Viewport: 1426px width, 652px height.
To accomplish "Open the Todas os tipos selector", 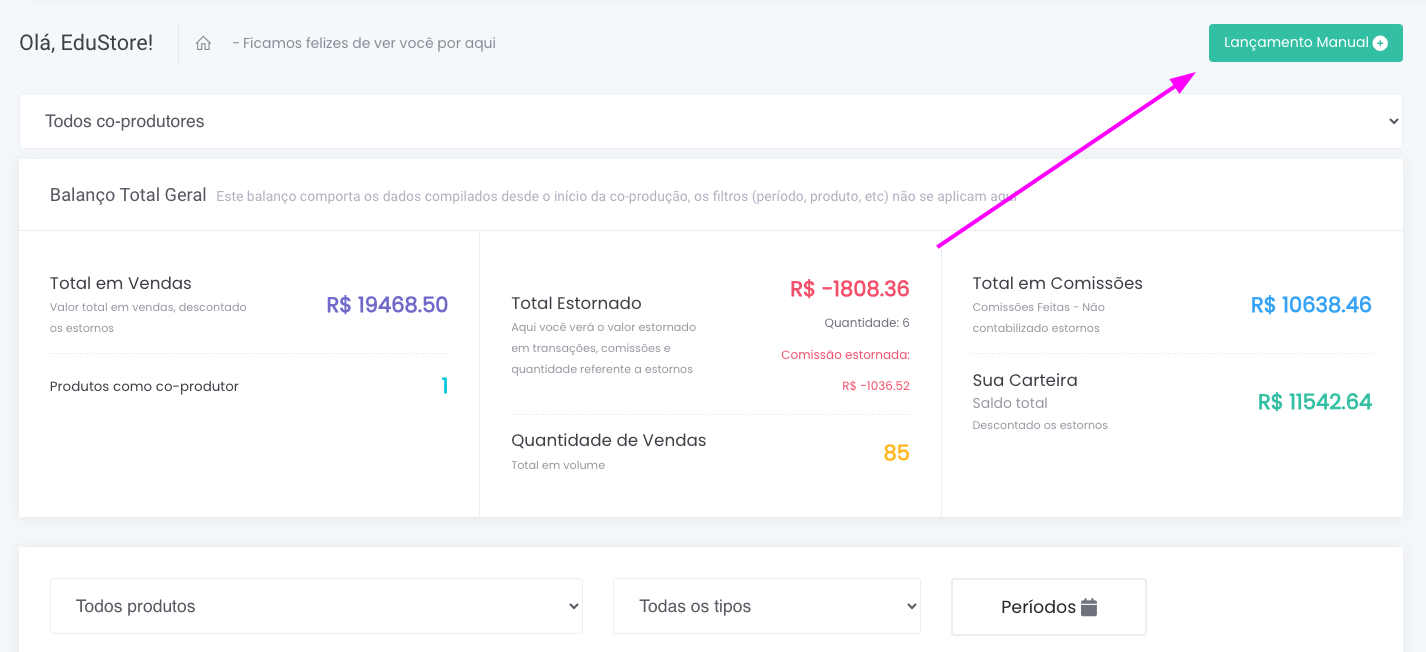I will click(x=766, y=606).
